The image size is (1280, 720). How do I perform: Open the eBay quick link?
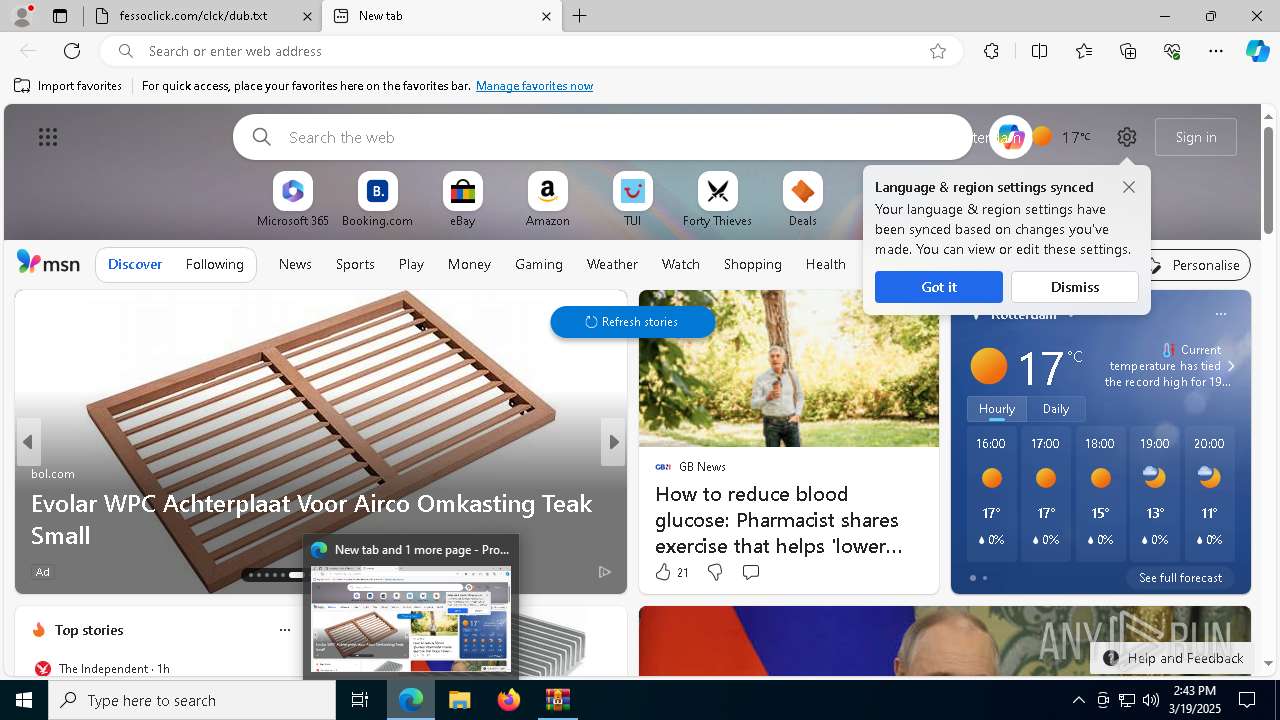(x=462, y=200)
